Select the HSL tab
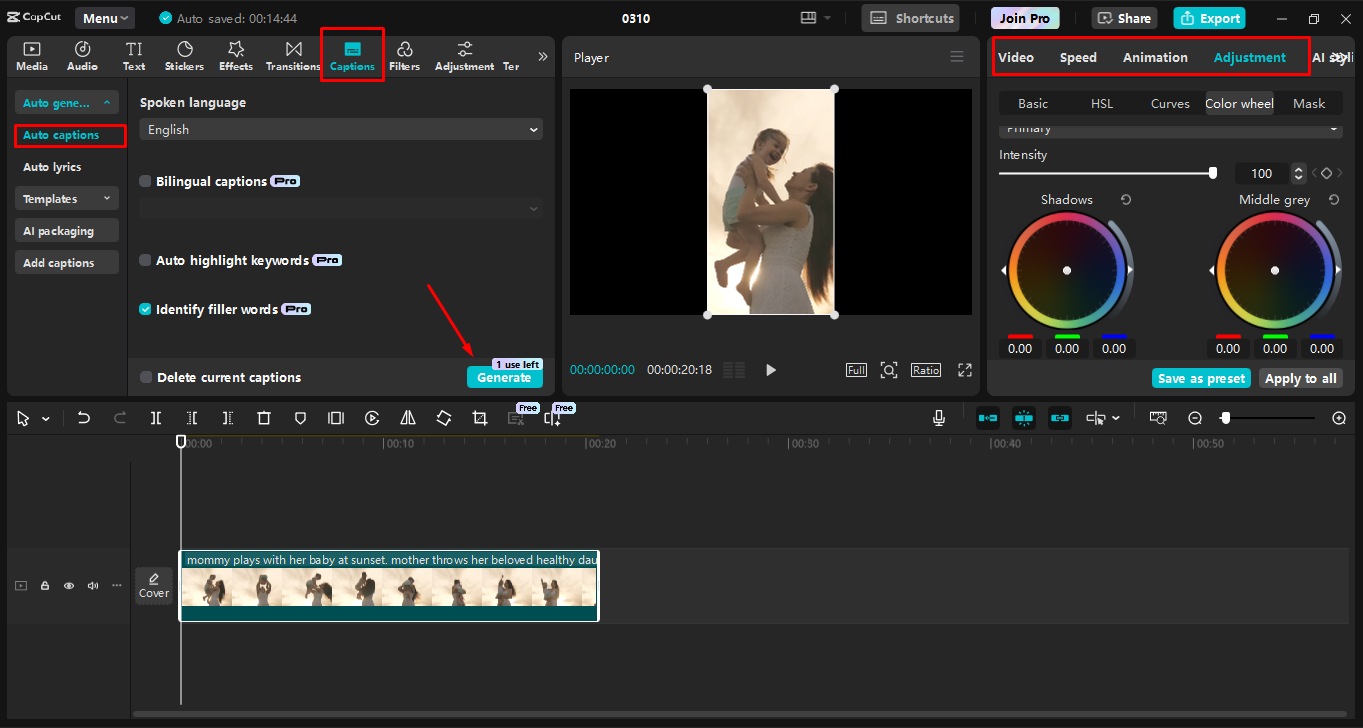 pyautogui.click(x=1101, y=103)
